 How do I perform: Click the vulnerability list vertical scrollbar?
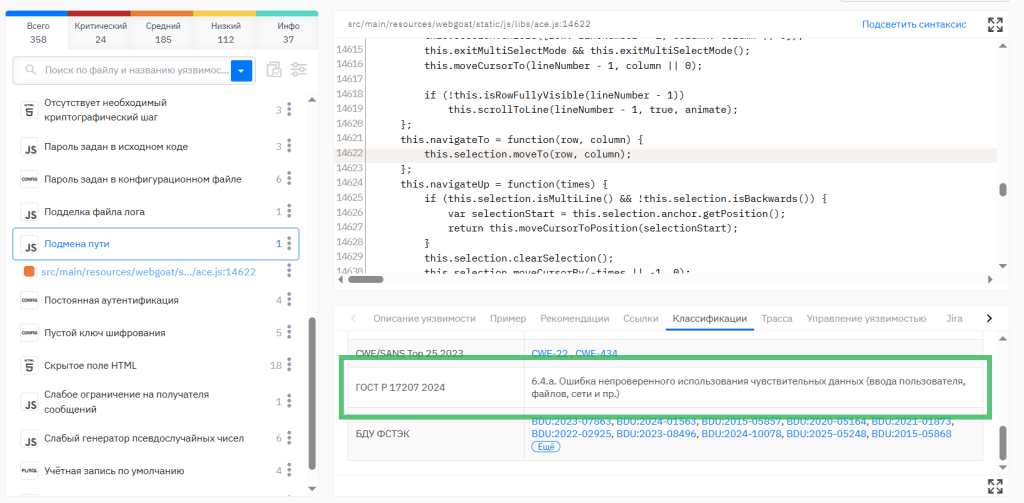(312, 392)
